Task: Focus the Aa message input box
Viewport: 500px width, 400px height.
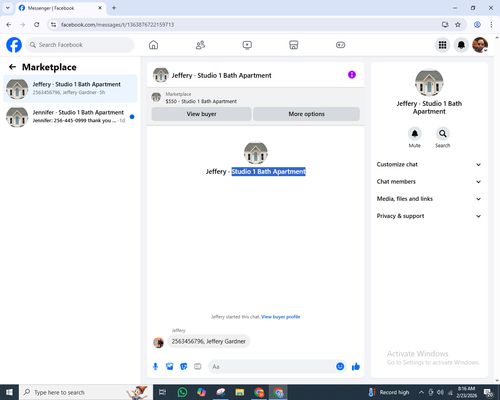Action: tap(273, 367)
